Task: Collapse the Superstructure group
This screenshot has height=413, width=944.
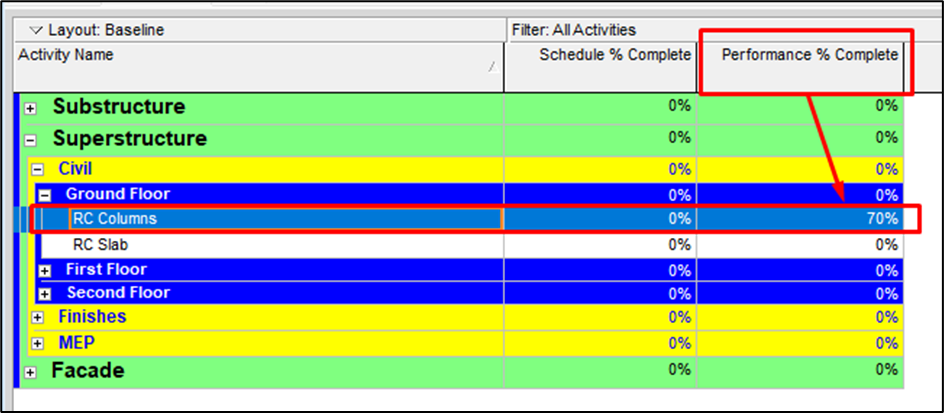Action: click(30, 140)
